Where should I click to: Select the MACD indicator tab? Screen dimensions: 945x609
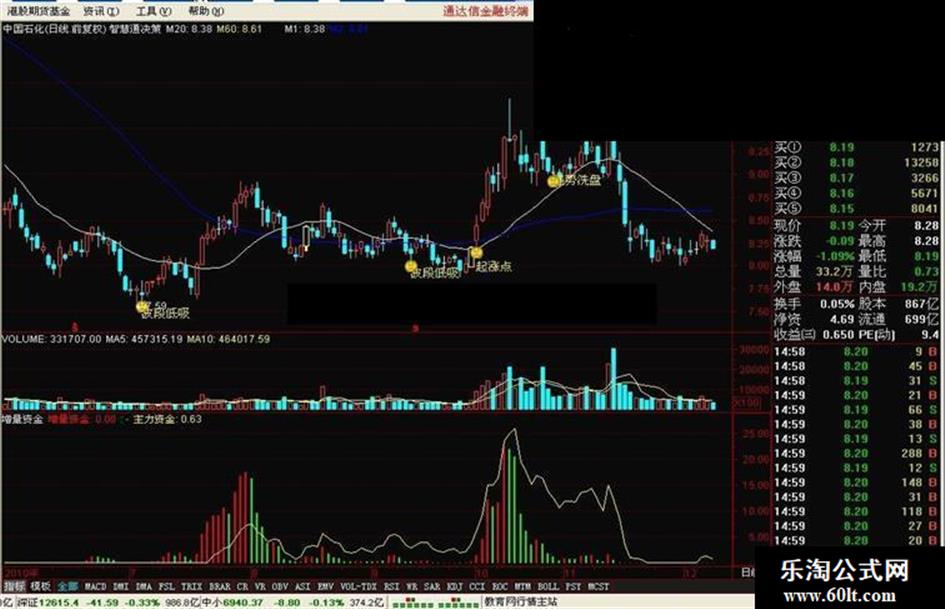pyautogui.click(x=96, y=586)
